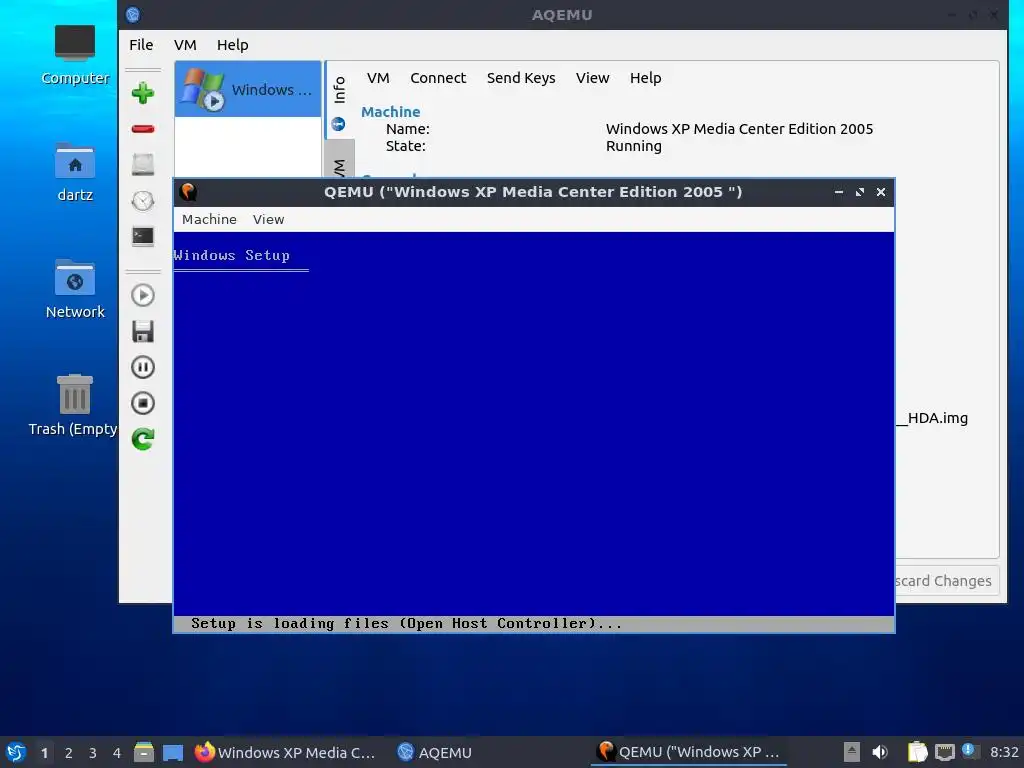The width and height of the screenshot is (1024, 768).
Task: Open the Connect menu
Action: pyautogui.click(x=438, y=78)
